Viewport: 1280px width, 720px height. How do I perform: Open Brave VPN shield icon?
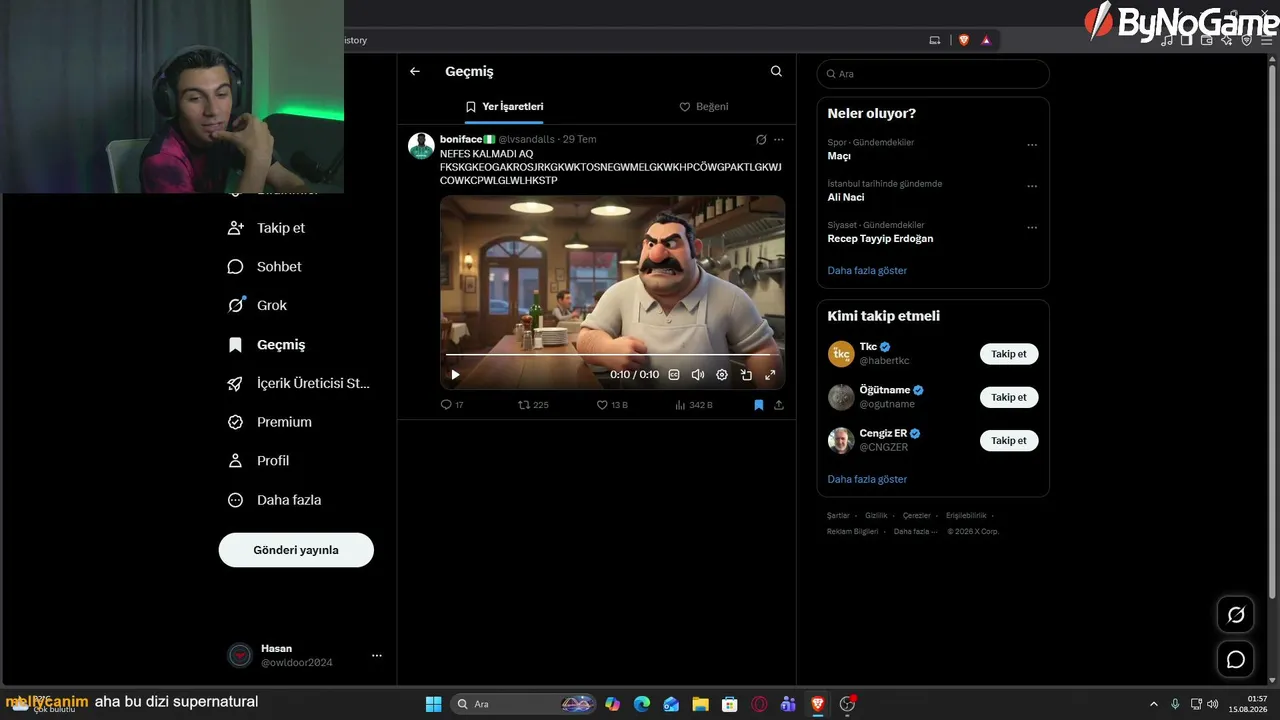1247,40
